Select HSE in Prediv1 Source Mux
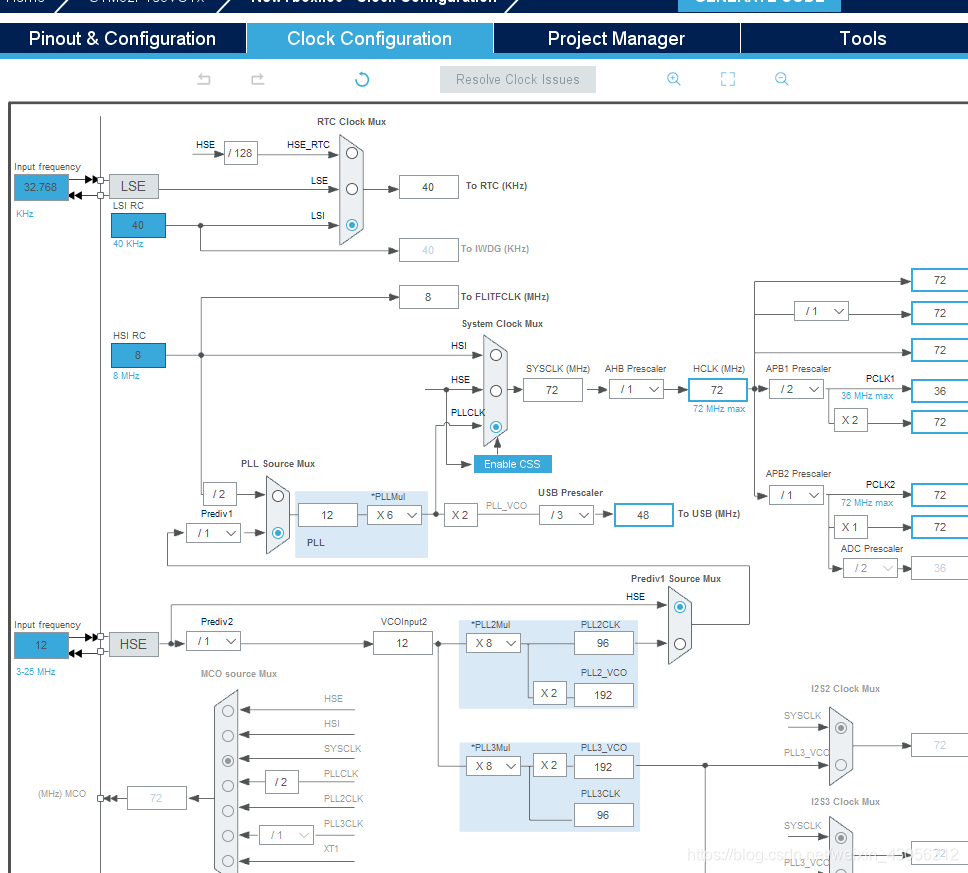This screenshot has height=873, width=968. click(680, 607)
